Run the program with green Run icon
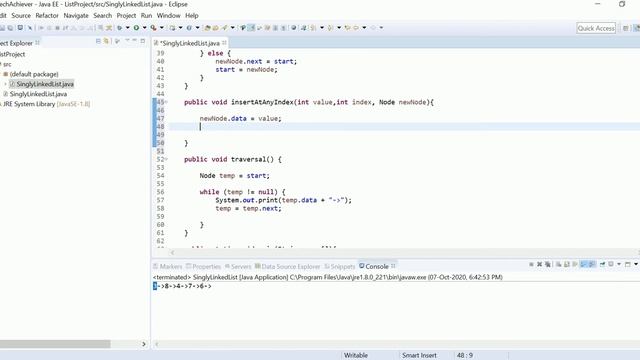 tap(136, 28)
